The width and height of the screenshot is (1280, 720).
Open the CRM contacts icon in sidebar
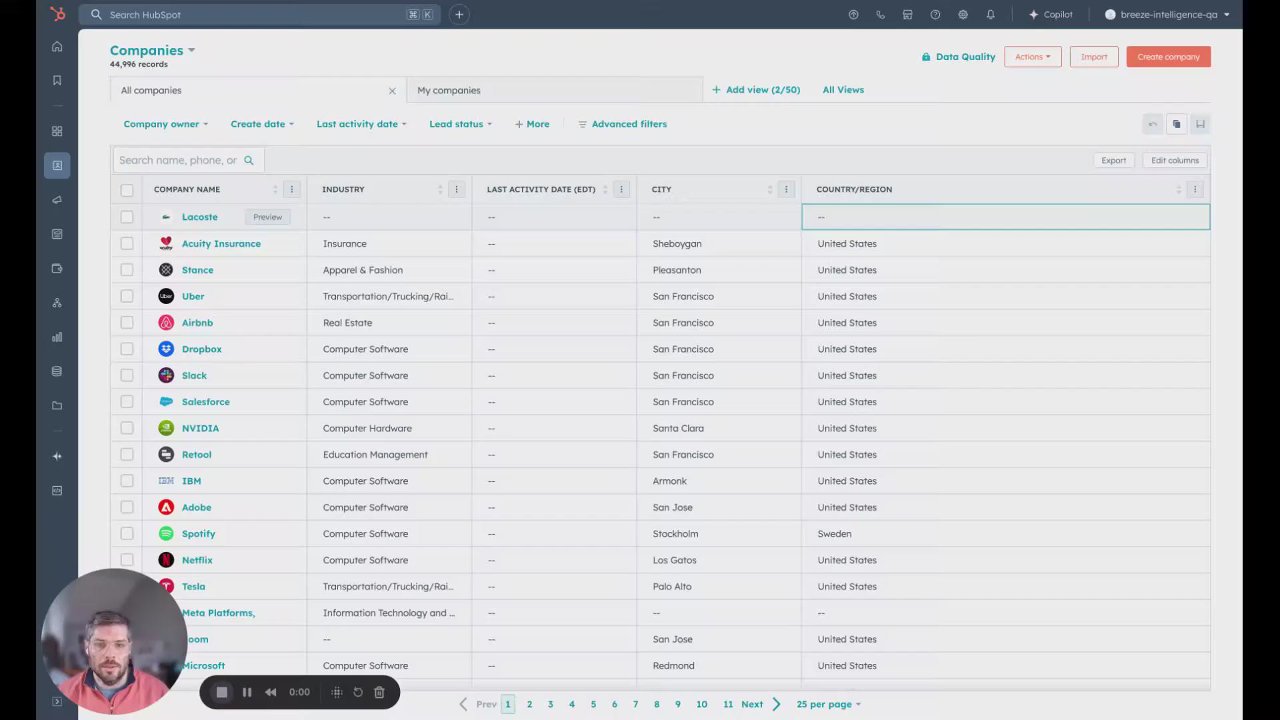click(x=57, y=165)
